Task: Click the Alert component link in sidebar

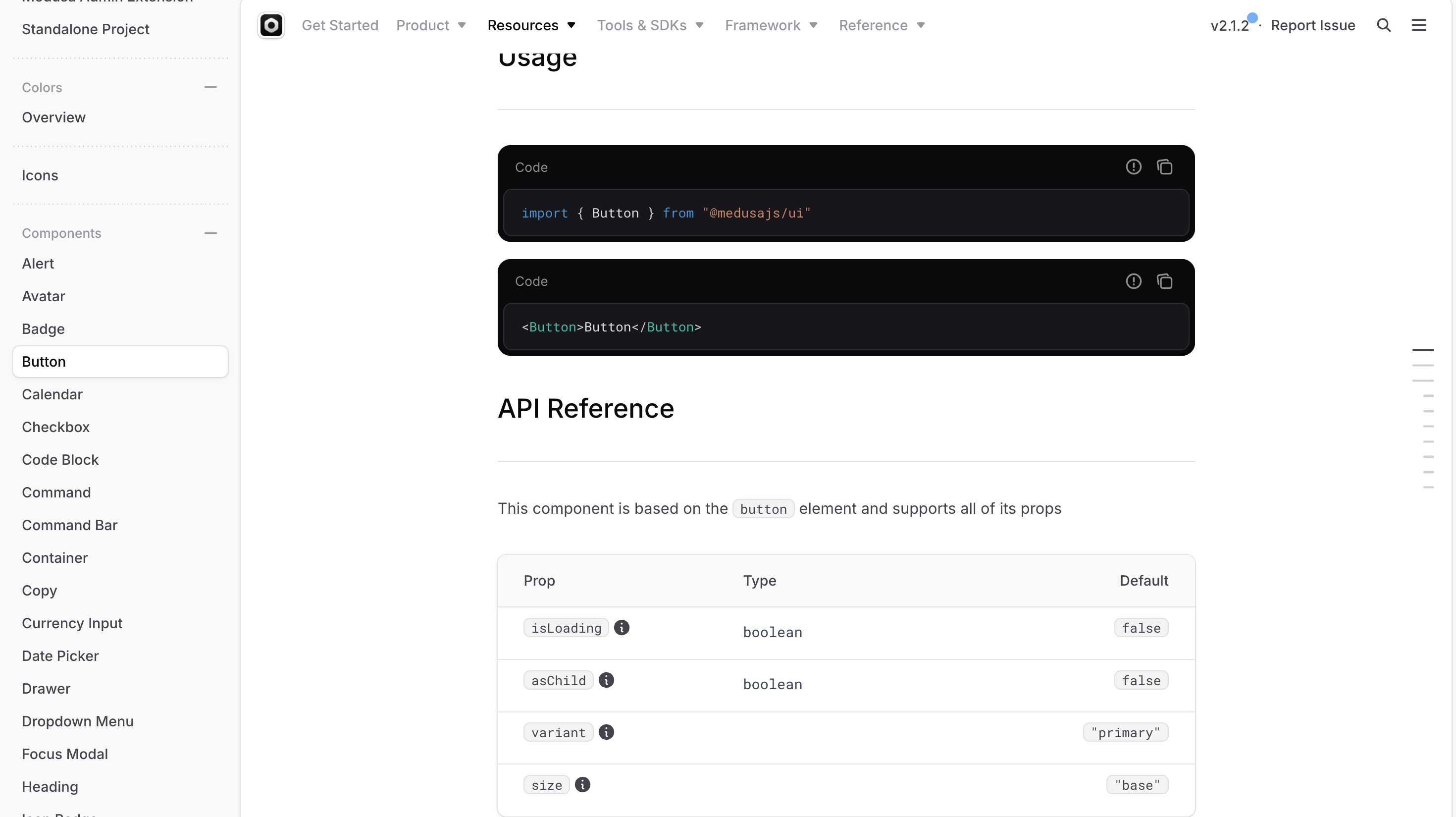Action: point(37,263)
